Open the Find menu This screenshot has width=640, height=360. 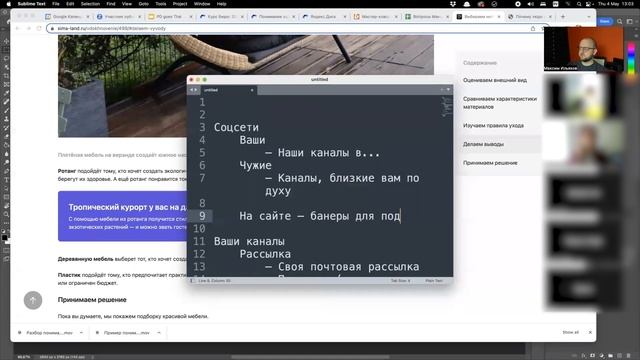(x=111, y=4)
